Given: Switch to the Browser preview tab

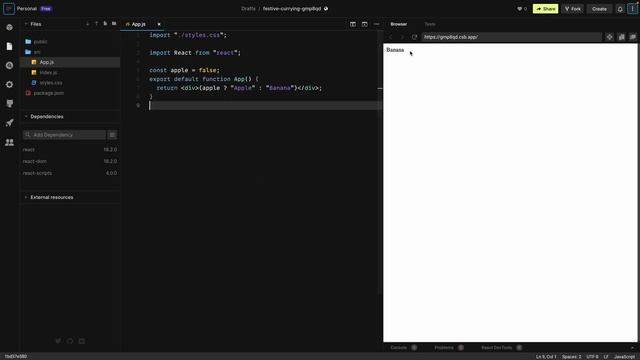Looking at the screenshot, I should point(398,24).
